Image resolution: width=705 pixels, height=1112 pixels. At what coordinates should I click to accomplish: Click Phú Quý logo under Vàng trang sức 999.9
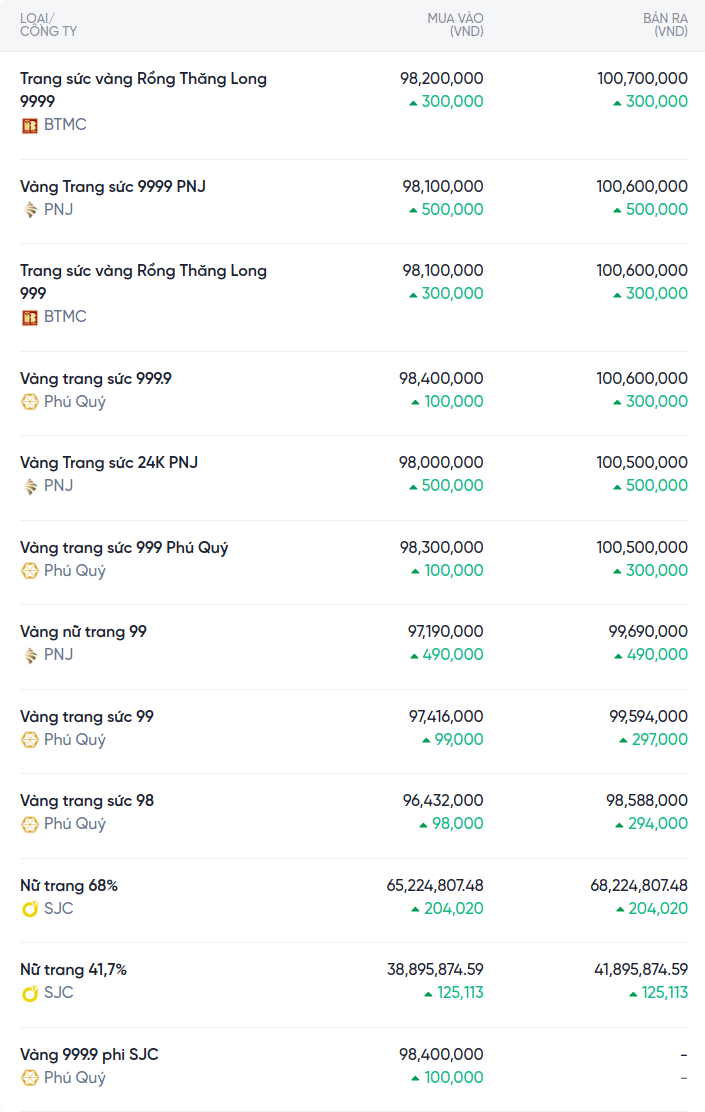pyautogui.click(x=30, y=402)
